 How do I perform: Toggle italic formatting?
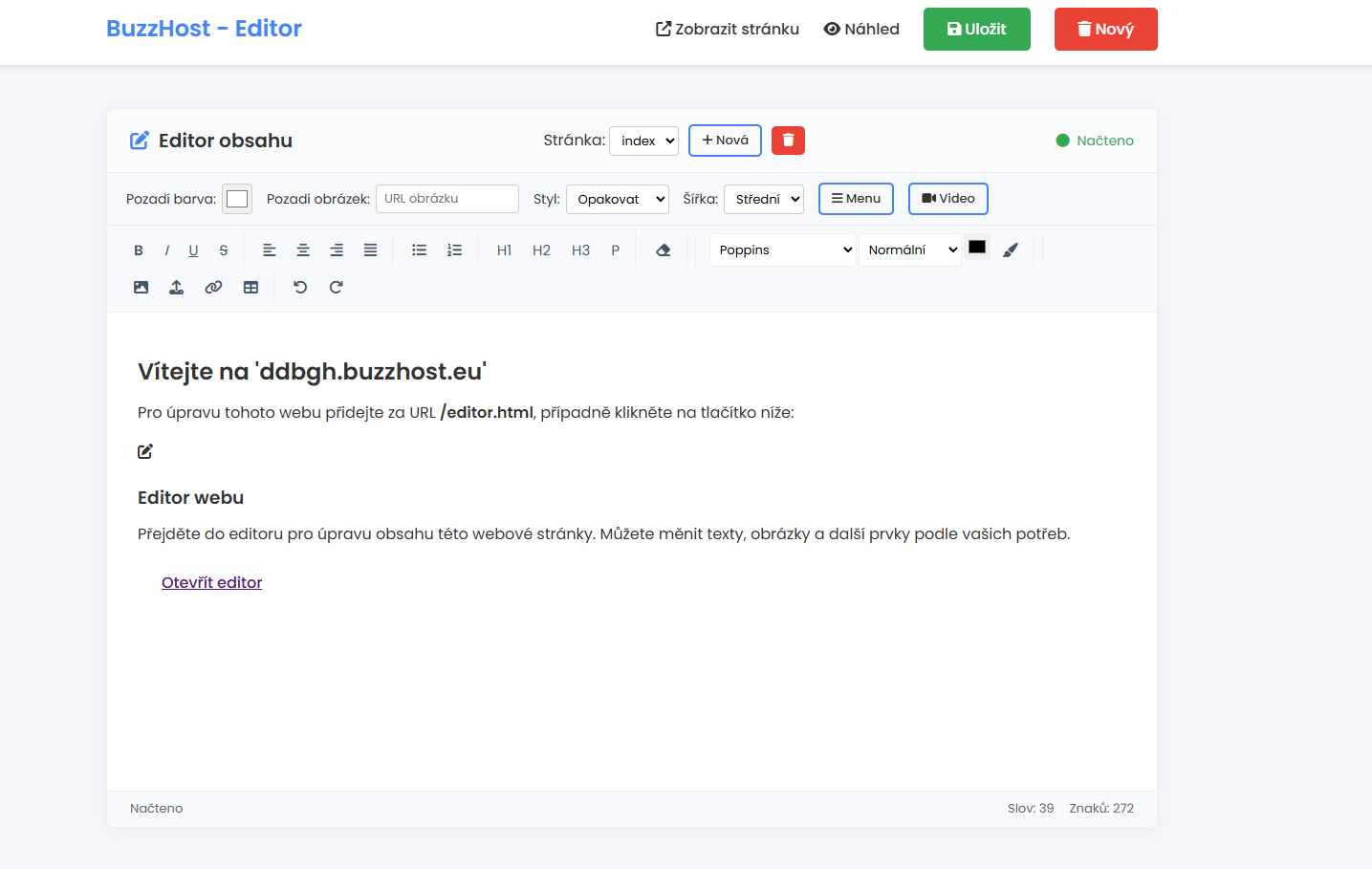pyautogui.click(x=166, y=250)
